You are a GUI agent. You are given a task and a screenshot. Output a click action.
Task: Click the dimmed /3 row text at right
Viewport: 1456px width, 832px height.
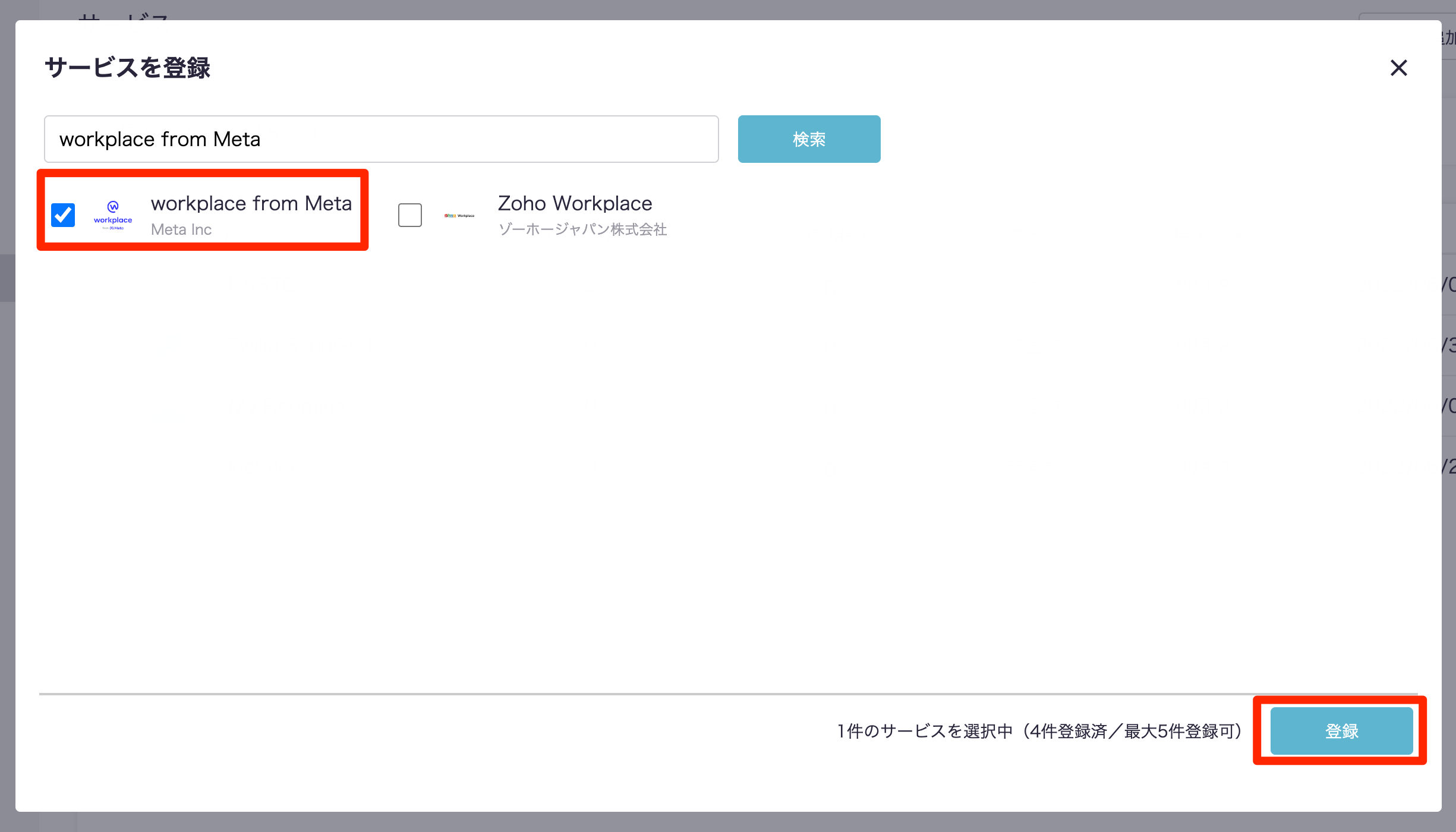coord(1449,345)
